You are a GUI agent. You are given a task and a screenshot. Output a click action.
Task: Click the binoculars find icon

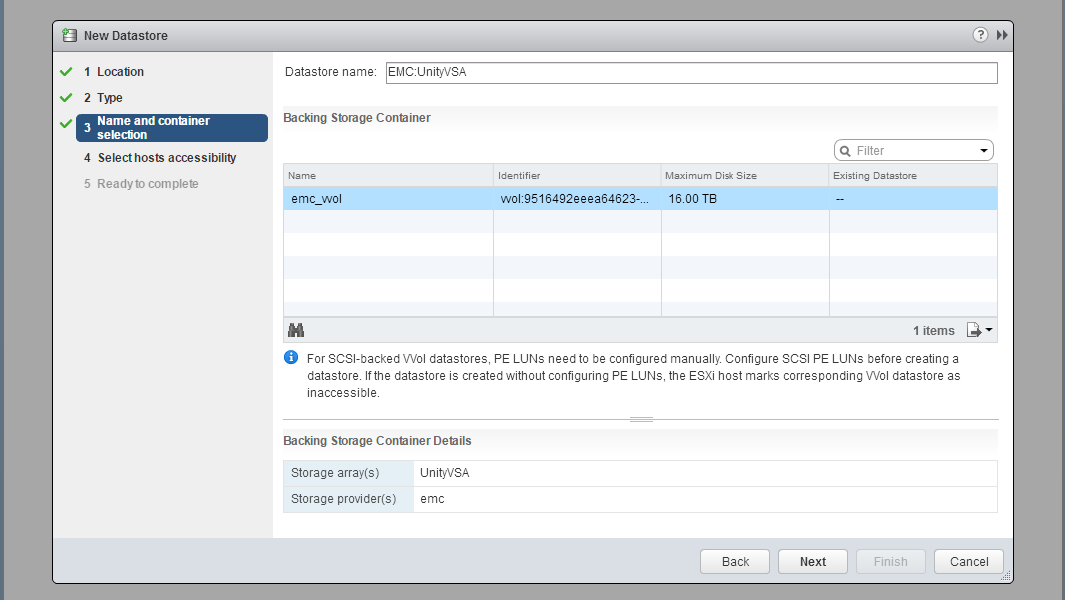[x=296, y=330]
